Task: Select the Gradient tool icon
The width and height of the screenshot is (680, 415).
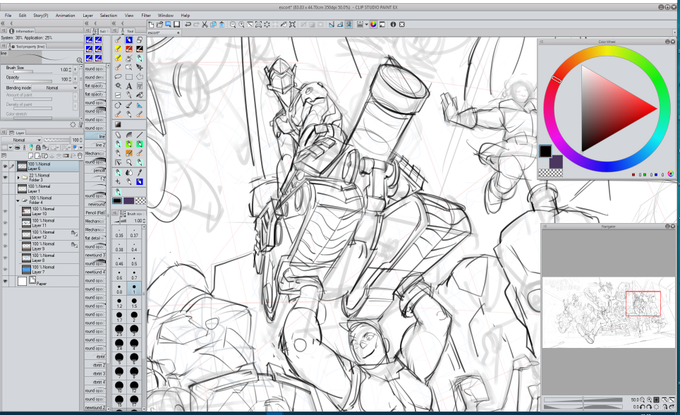Action: pos(118,124)
